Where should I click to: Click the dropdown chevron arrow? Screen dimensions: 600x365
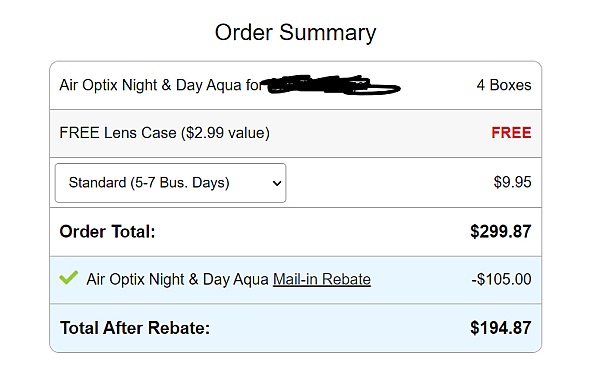pos(277,183)
